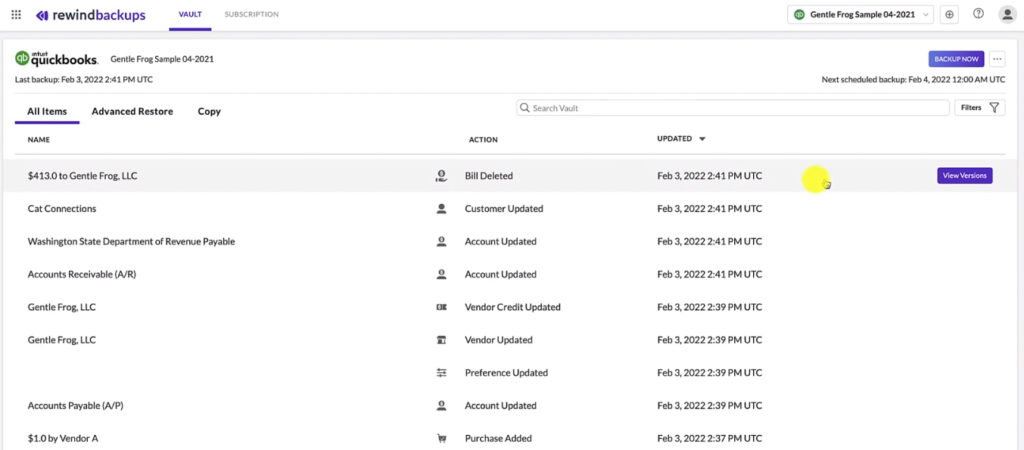Click the Backup Now button
The image size is (1024, 450).
[956, 59]
